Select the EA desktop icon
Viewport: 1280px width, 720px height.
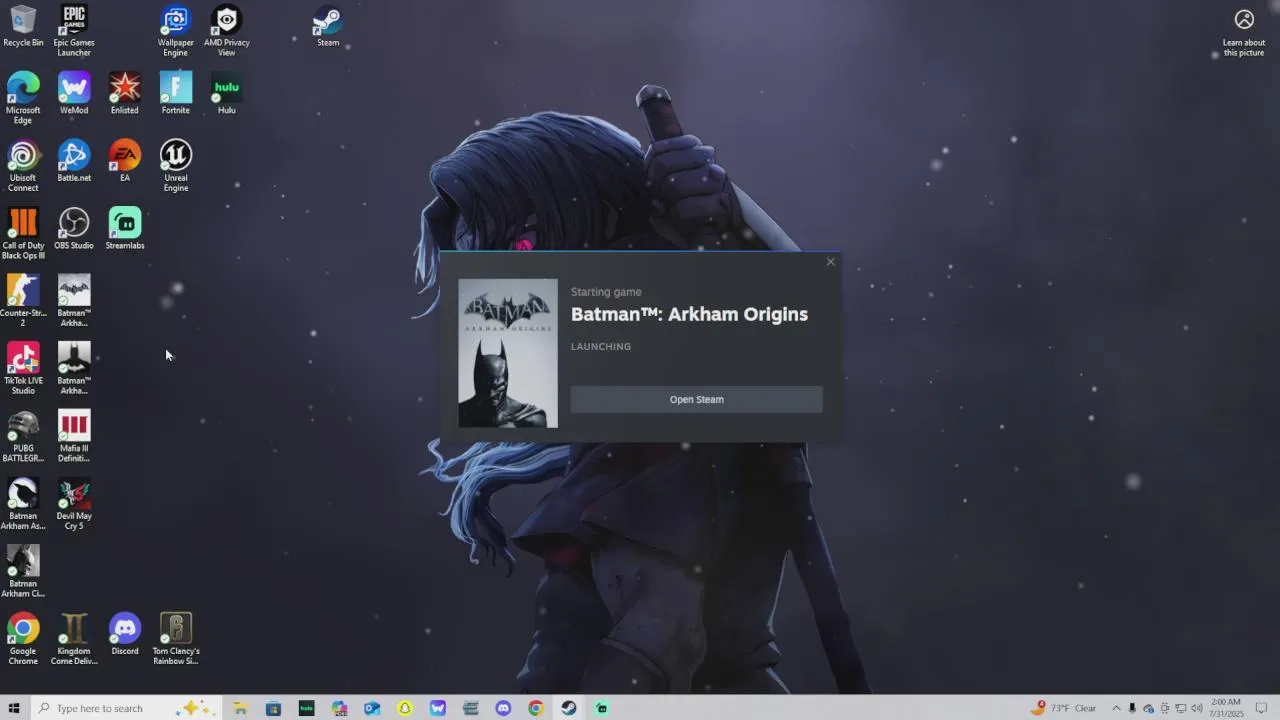[x=125, y=161]
